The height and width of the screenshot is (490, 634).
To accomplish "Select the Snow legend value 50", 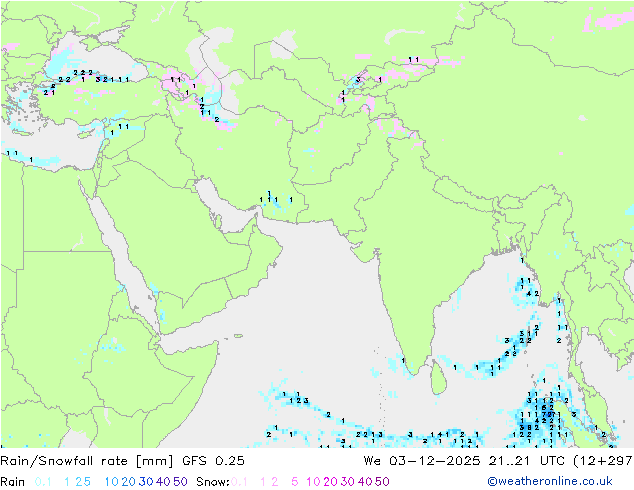I will [382, 482].
